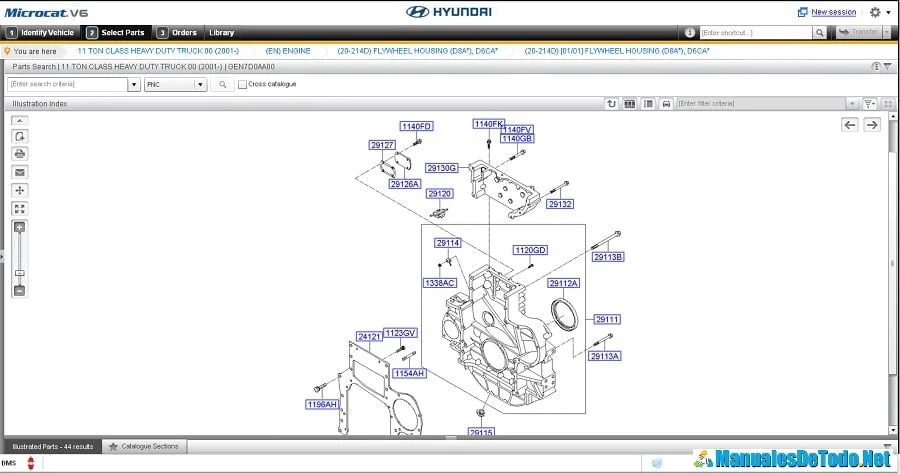Open the Catalogue Sections tab
This screenshot has width=900, height=474.
click(x=144, y=446)
